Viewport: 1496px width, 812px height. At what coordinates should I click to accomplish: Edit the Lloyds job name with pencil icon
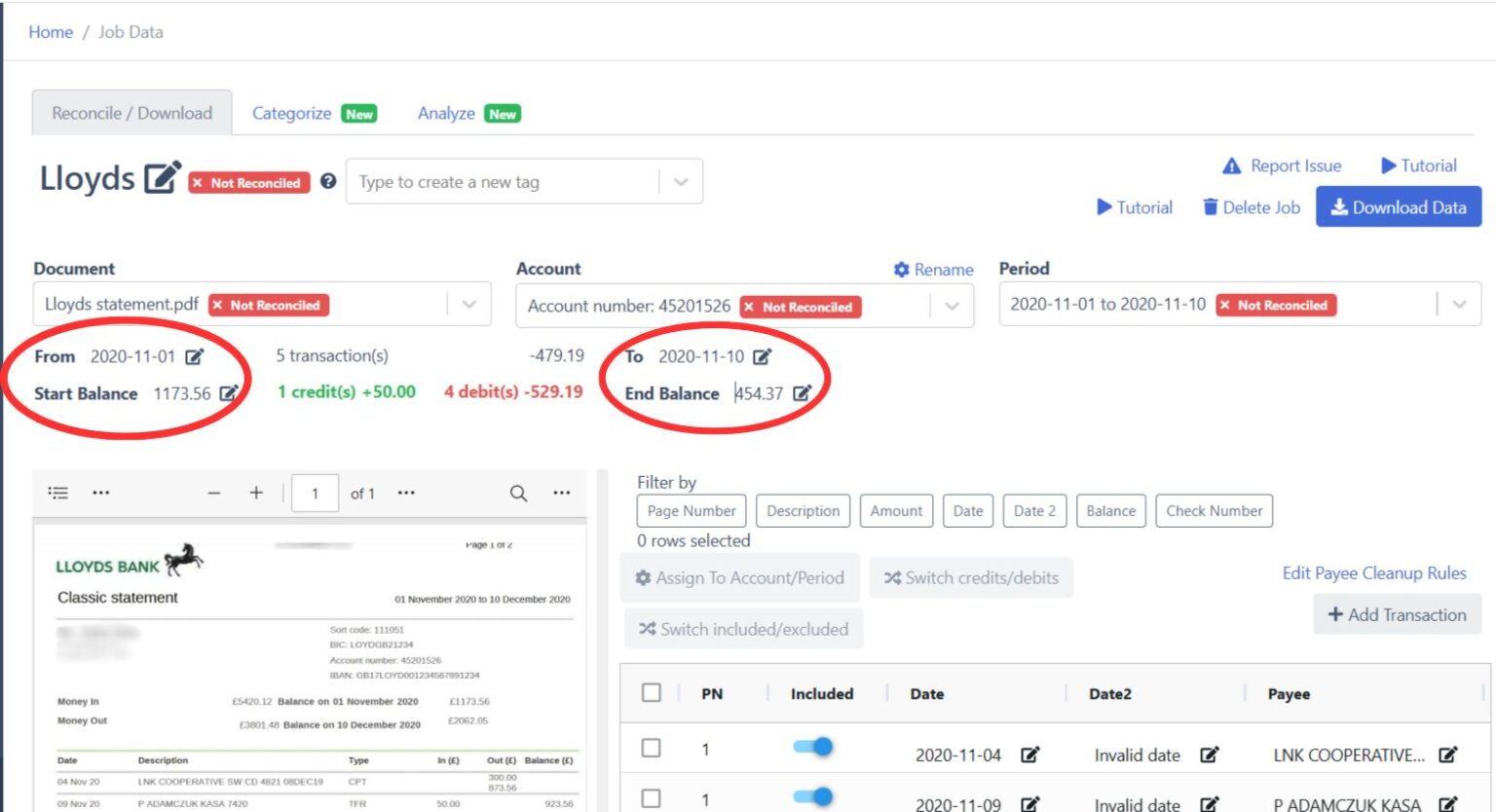click(x=162, y=177)
